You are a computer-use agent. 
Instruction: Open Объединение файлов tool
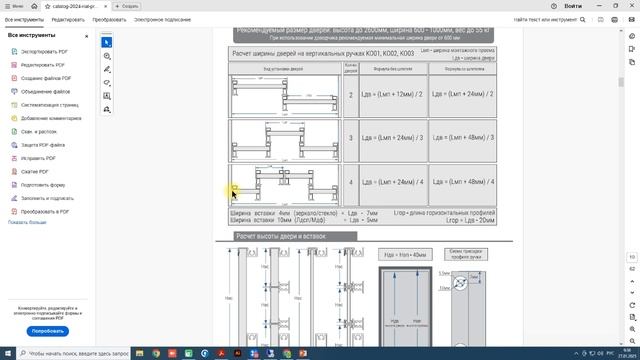[45, 92]
